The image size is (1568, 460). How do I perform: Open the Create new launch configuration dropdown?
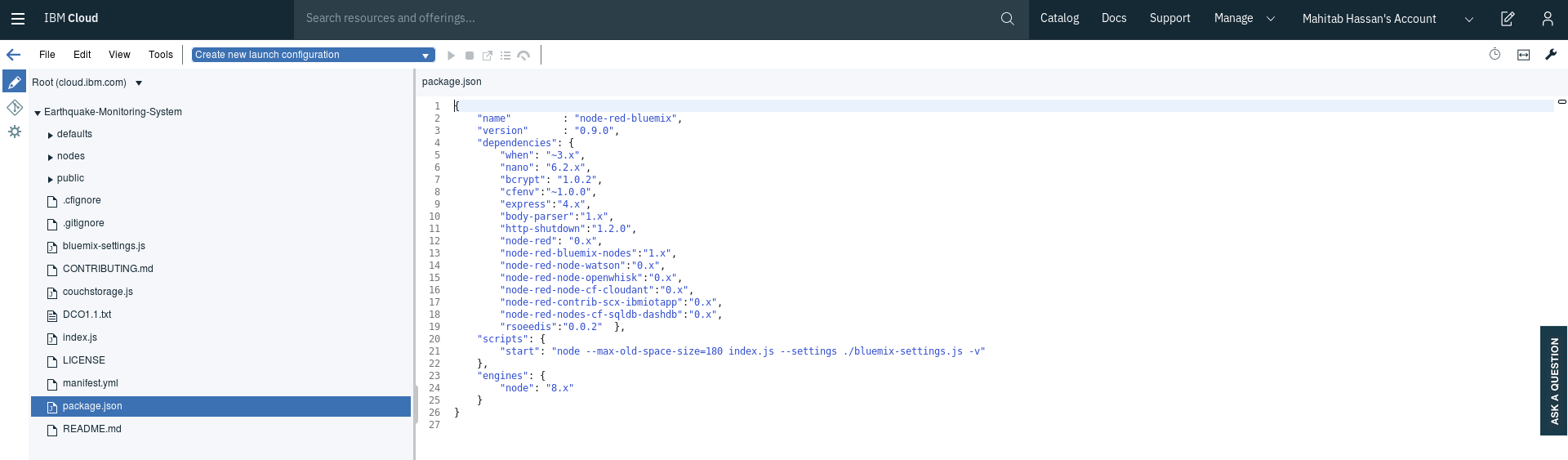313,55
